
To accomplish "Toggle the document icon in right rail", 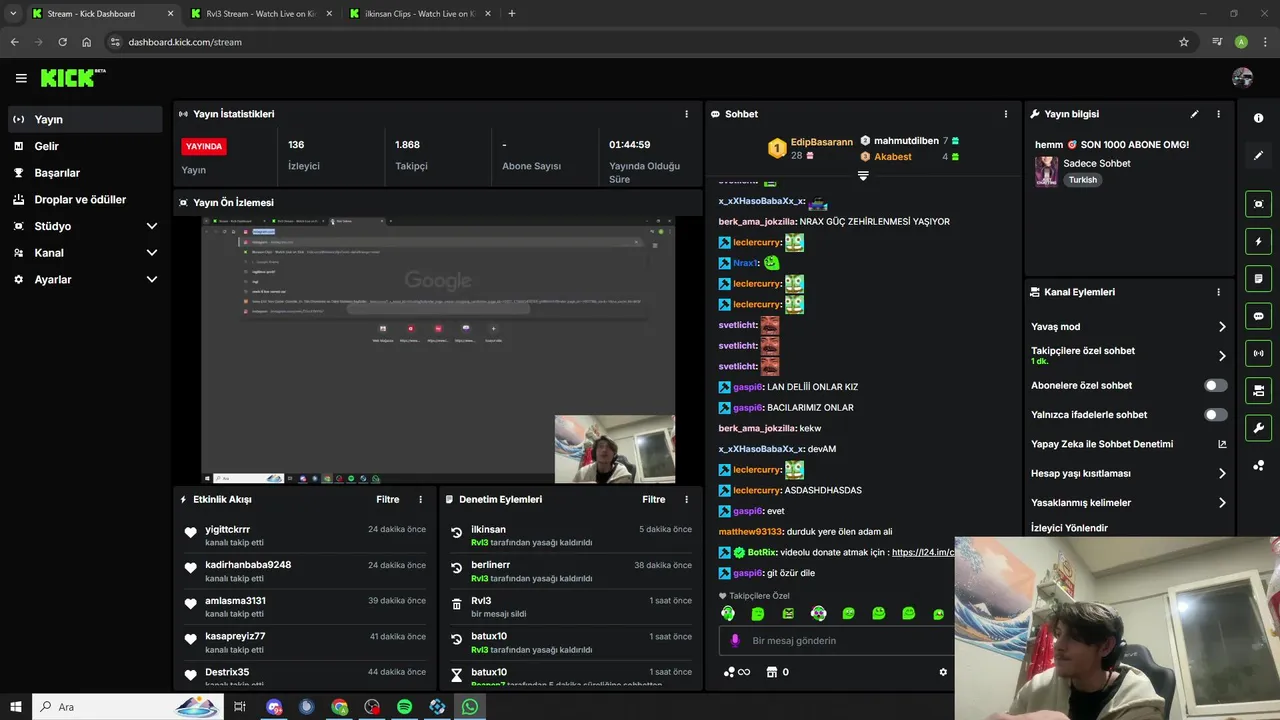I will click(x=1258, y=278).
